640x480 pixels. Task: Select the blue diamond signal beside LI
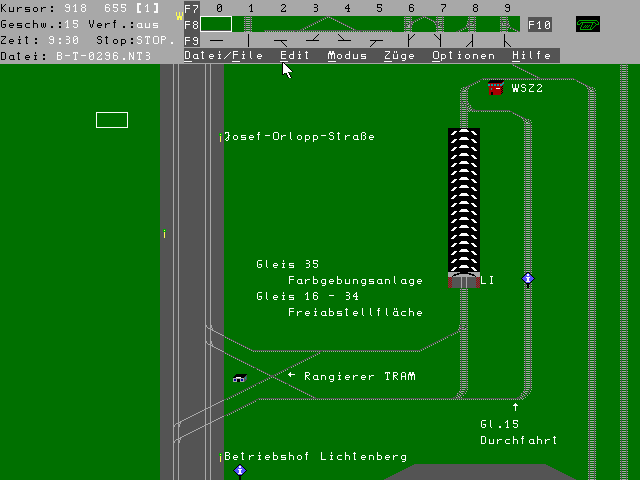click(528, 279)
